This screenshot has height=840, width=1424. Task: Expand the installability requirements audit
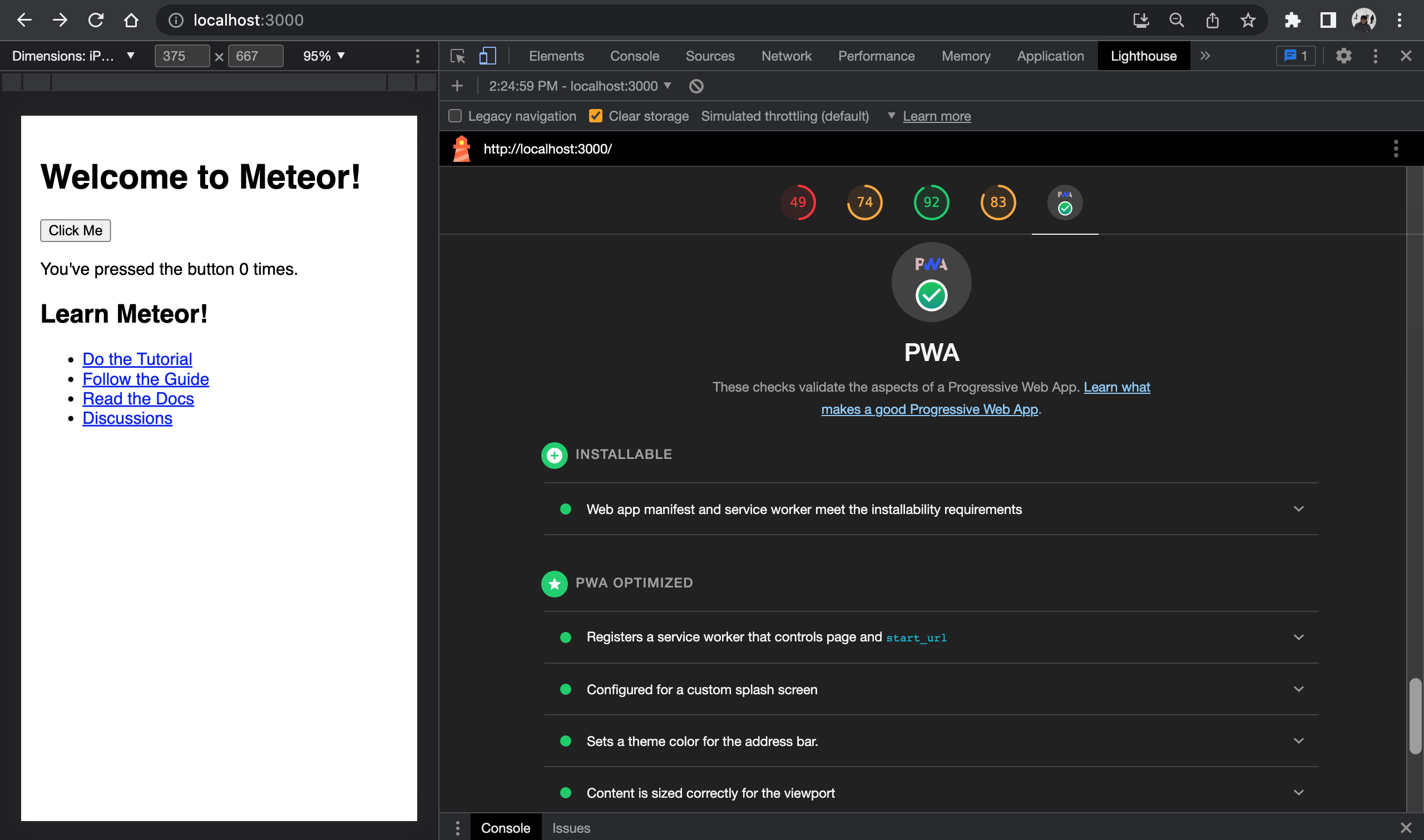(x=1298, y=509)
